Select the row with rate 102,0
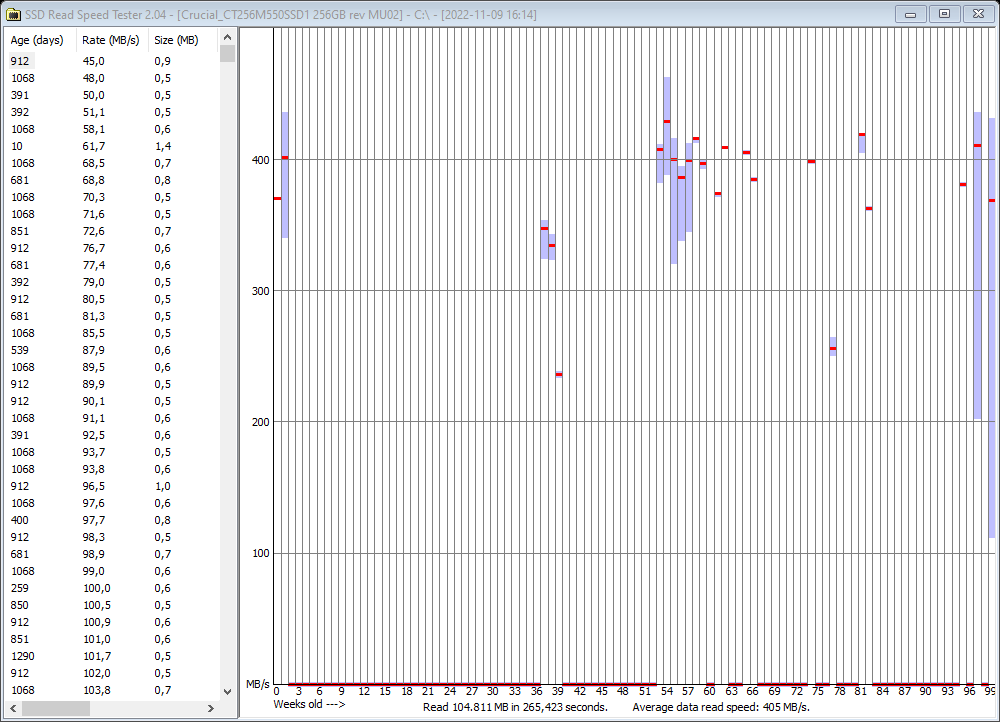Image resolution: width=1000 pixels, height=722 pixels. click(x=112, y=674)
